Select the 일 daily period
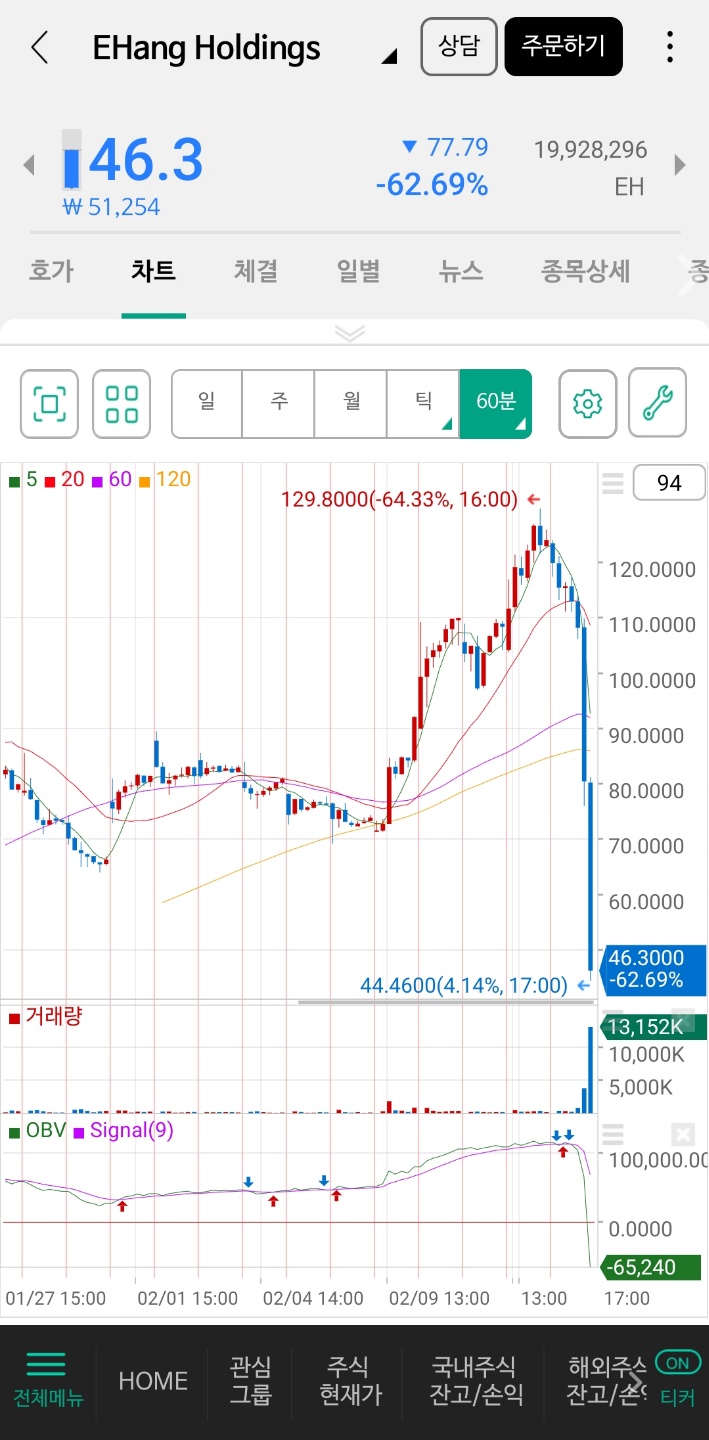 click(x=207, y=404)
